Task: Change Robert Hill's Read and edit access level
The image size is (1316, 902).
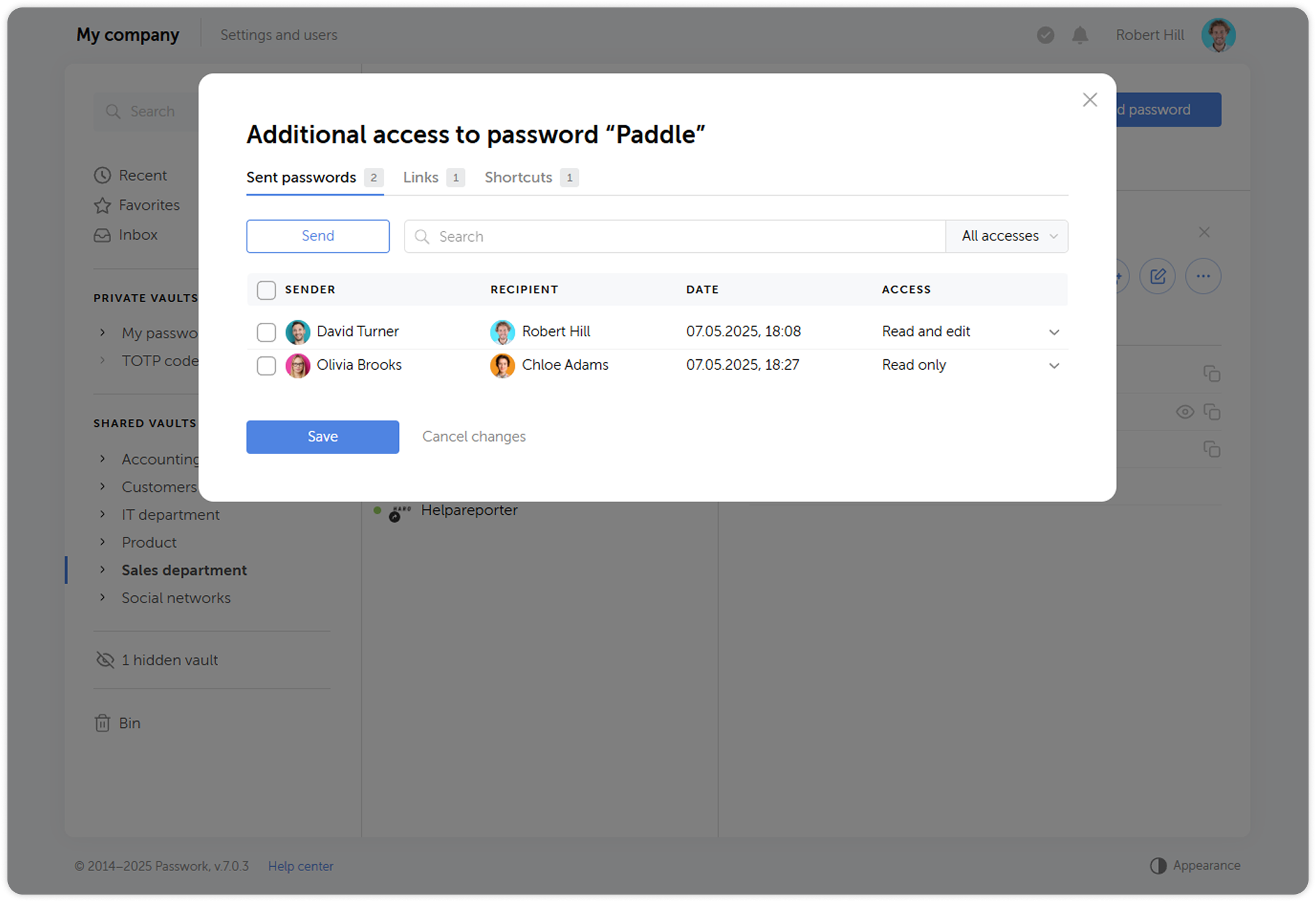Action: pos(971,331)
